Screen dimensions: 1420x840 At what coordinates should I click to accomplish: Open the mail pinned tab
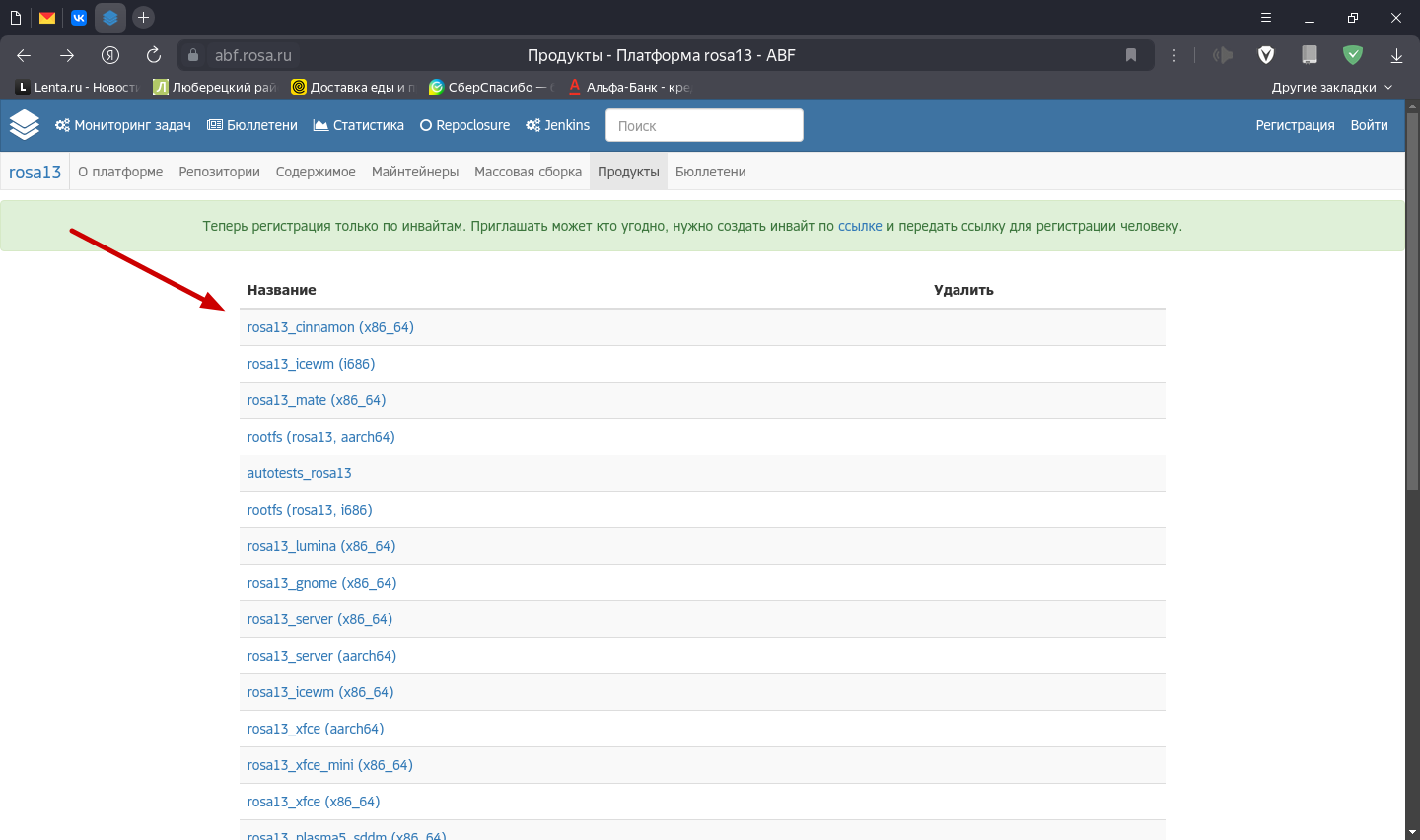46,17
